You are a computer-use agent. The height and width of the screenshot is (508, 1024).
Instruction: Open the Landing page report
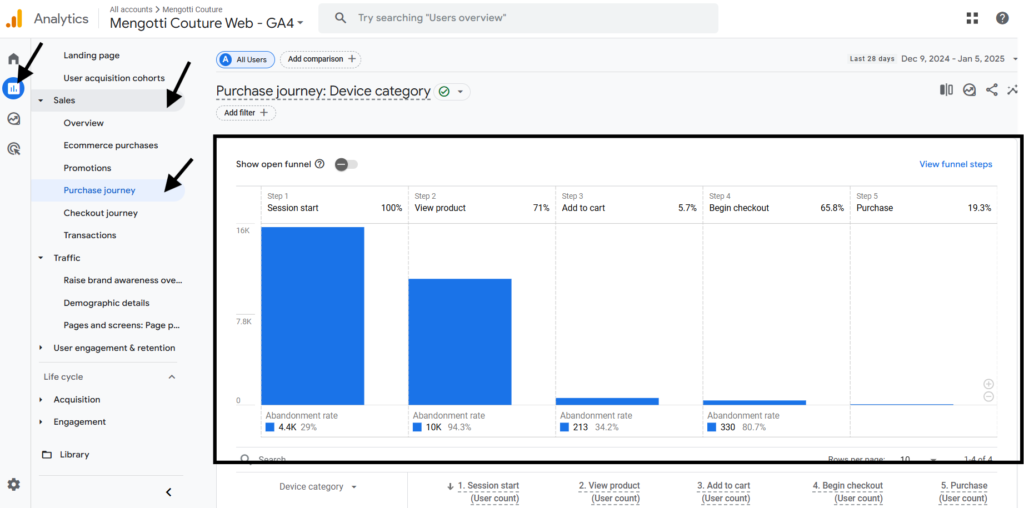(91, 56)
